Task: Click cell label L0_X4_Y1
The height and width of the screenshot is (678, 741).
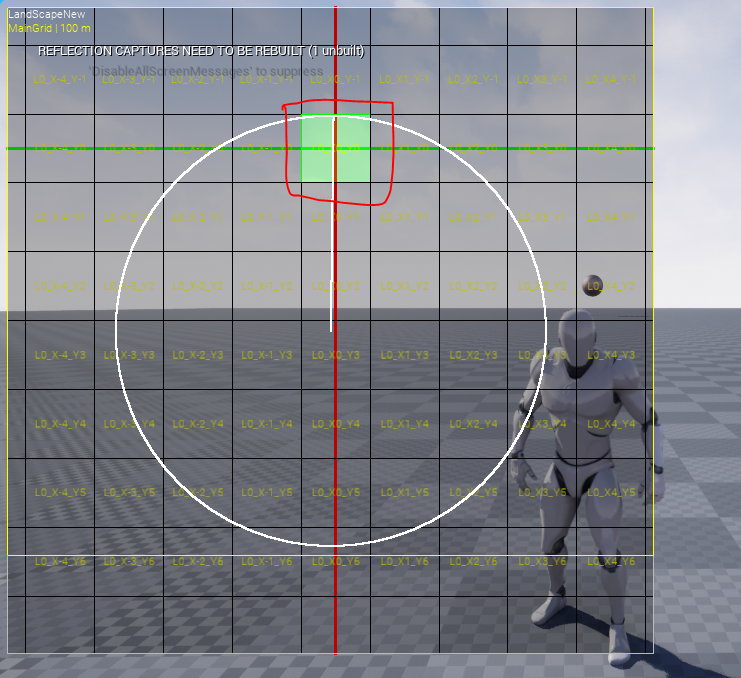Action: pyautogui.click(x=611, y=217)
